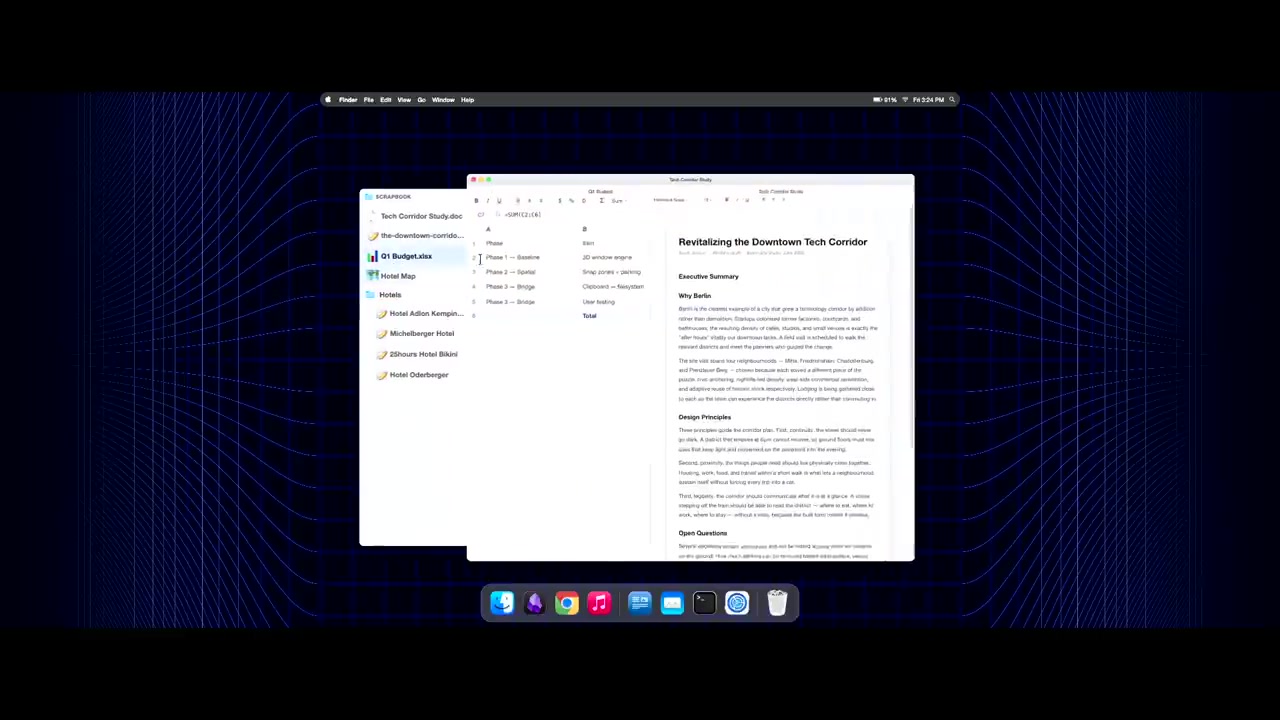Apply percent format with the % button
The height and width of the screenshot is (720, 1280).
click(x=572, y=201)
